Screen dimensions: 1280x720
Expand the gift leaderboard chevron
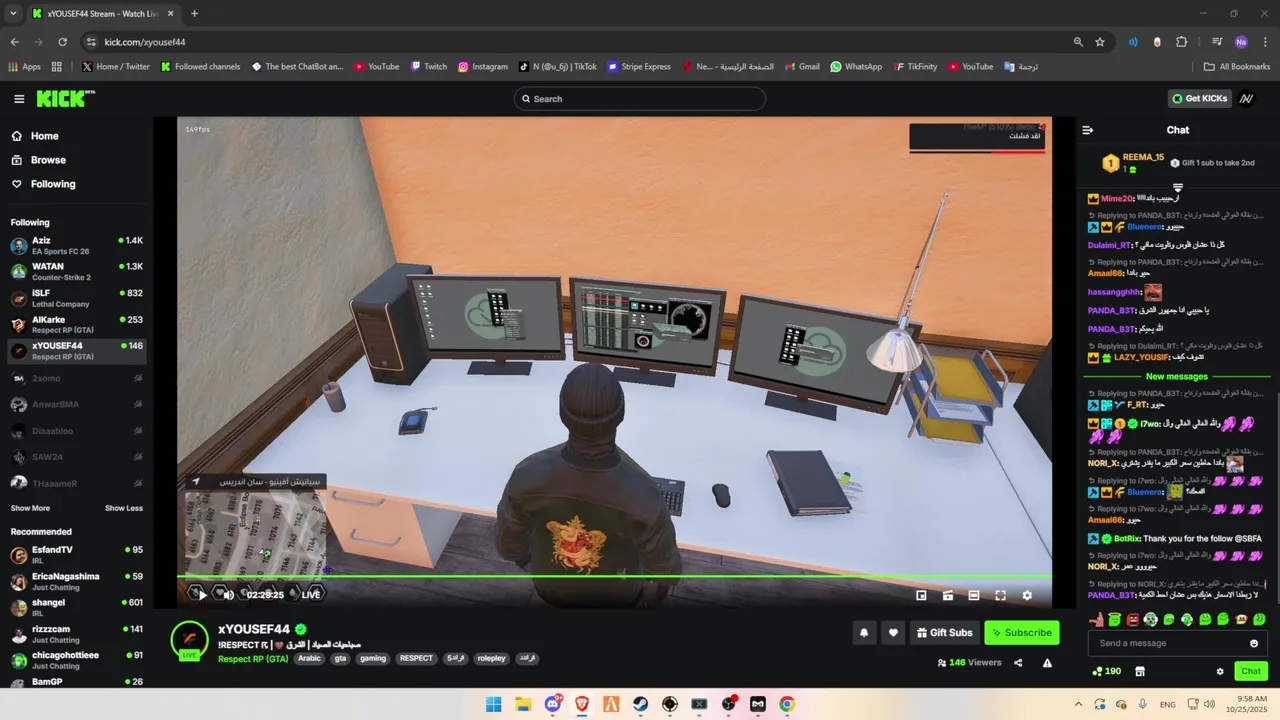click(1178, 188)
